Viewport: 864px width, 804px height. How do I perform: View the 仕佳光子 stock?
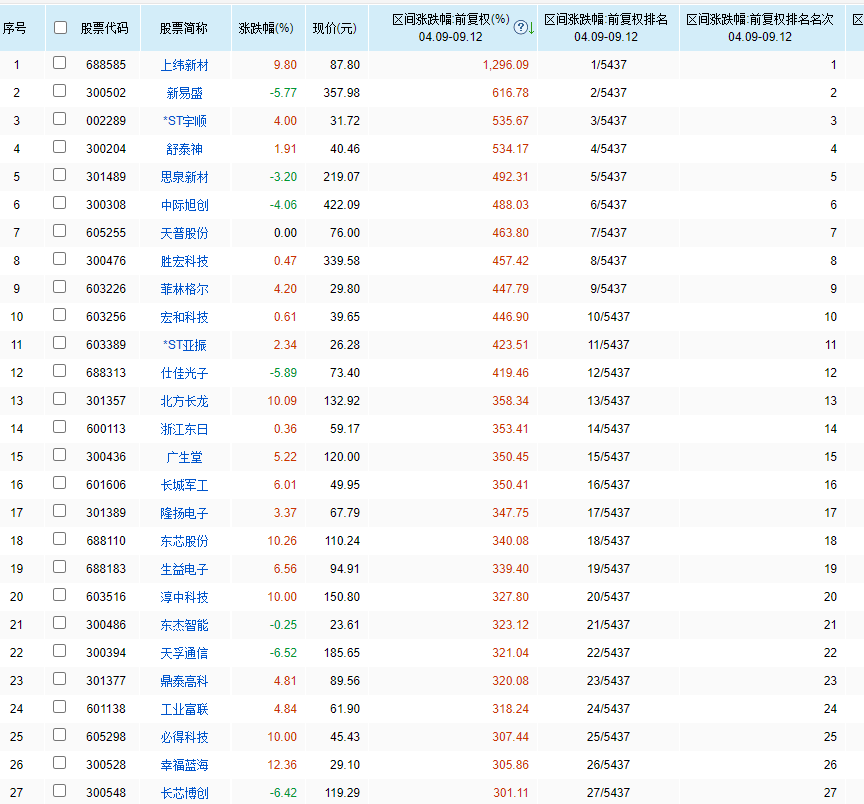click(x=185, y=373)
